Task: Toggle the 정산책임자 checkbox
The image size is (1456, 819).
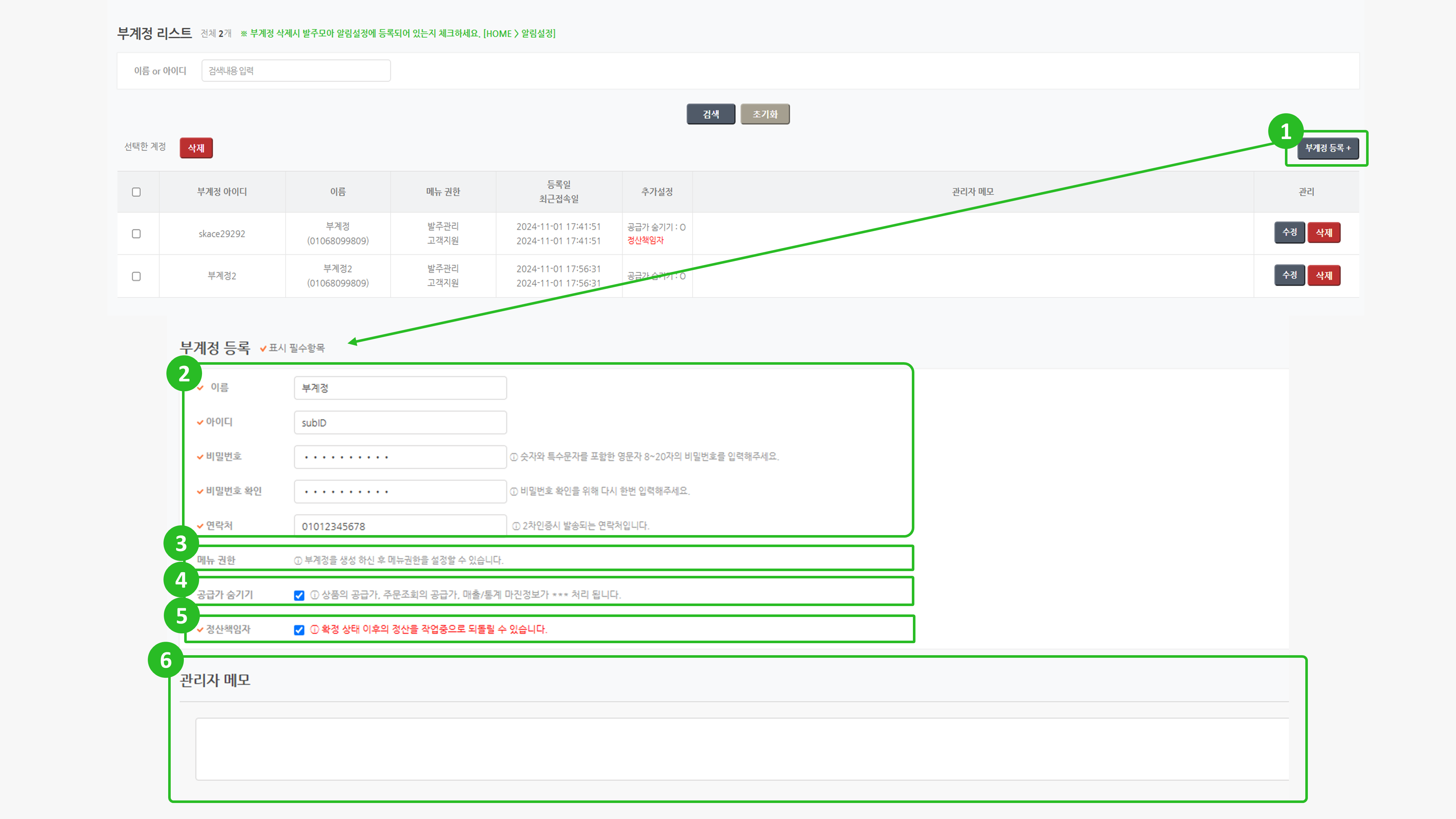Action: (x=299, y=630)
